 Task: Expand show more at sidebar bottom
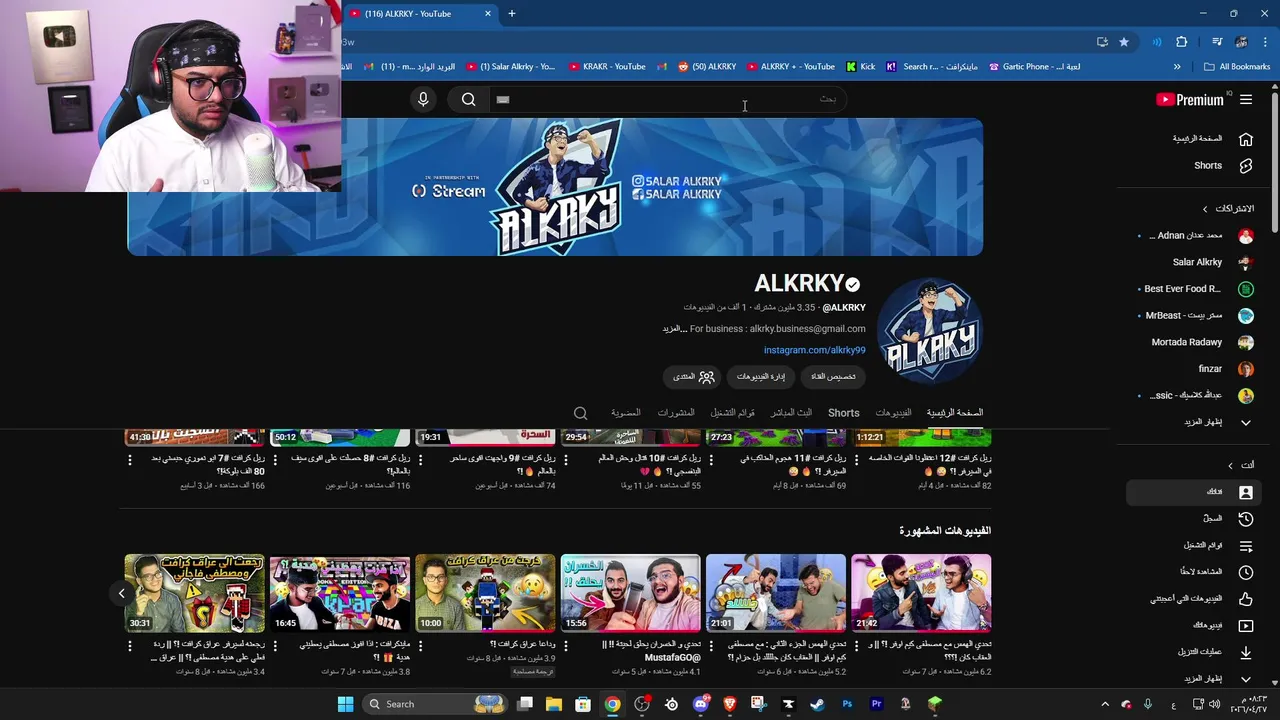1194,679
